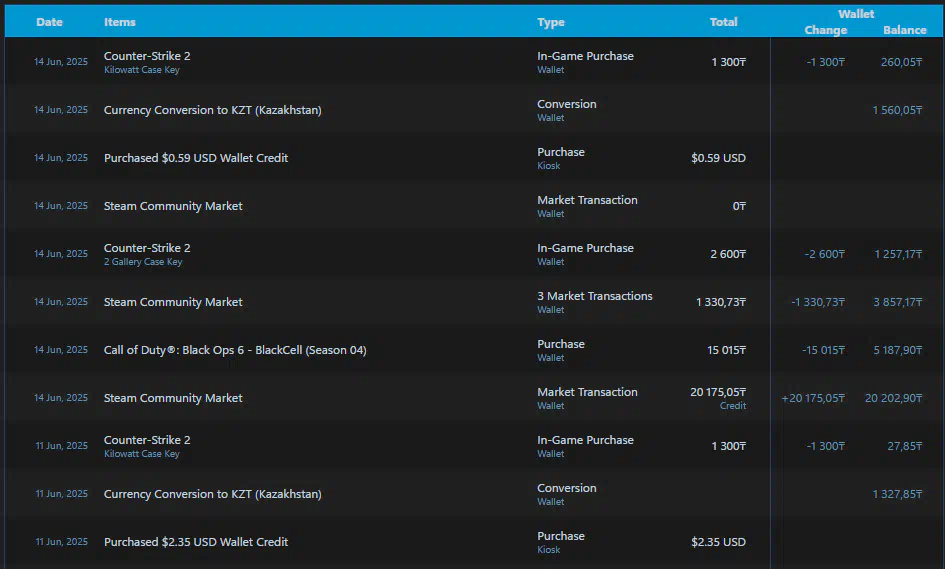Click the 3 857,17₸ wallet balance
Screen dimensions: 945x569
tap(898, 302)
